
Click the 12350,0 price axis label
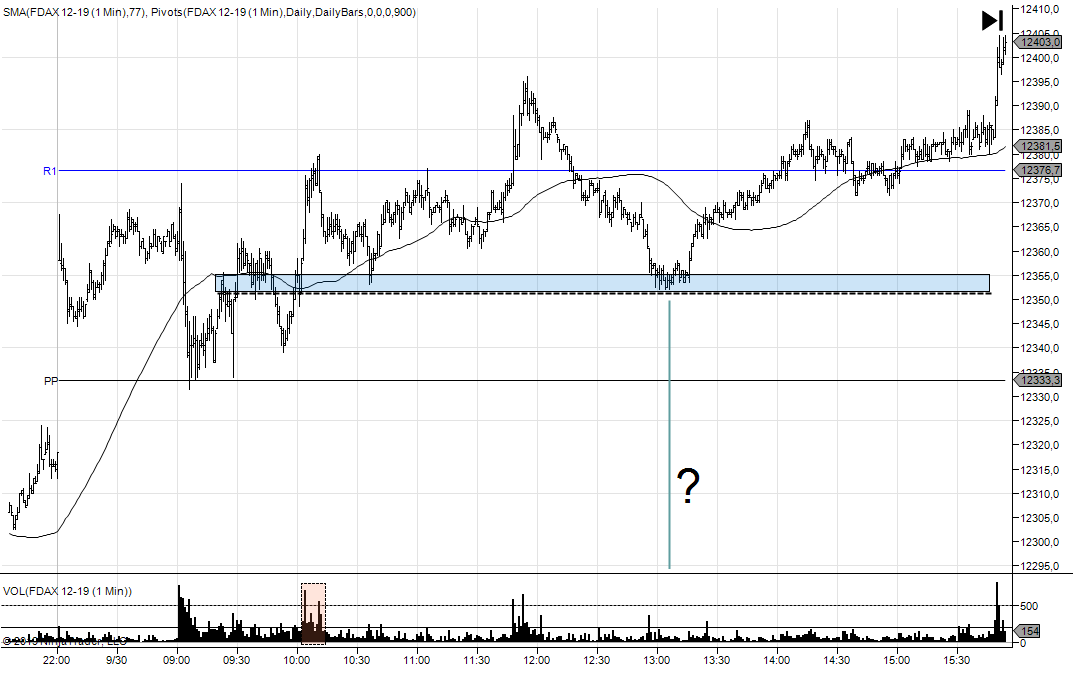tap(1042, 300)
